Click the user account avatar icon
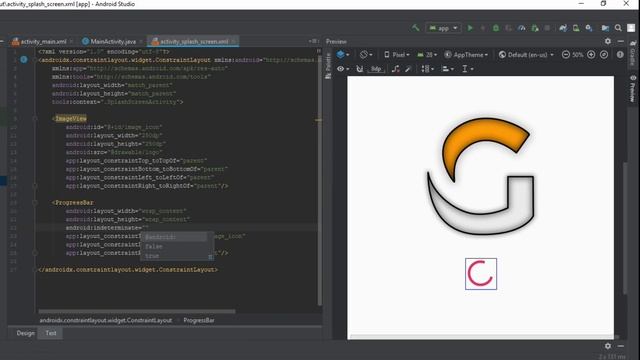Viewport: 640px width, 360px height. 631,28
